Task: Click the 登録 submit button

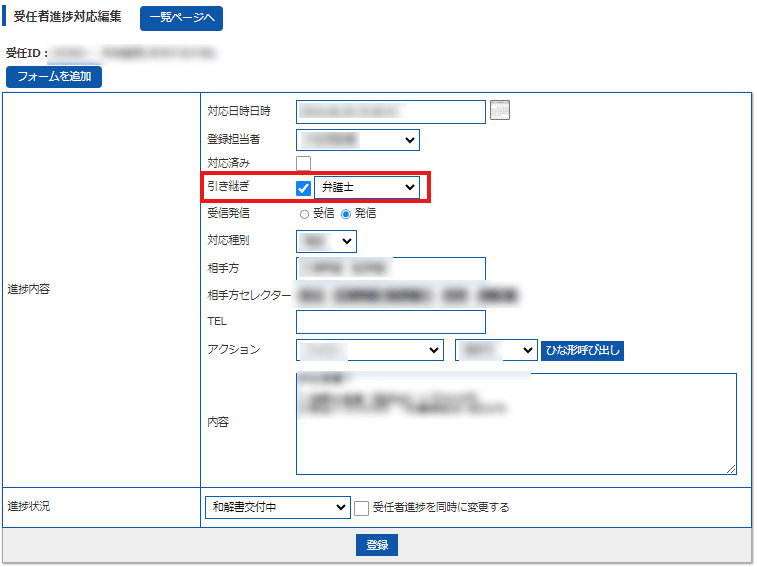Action: pos(377,545)
